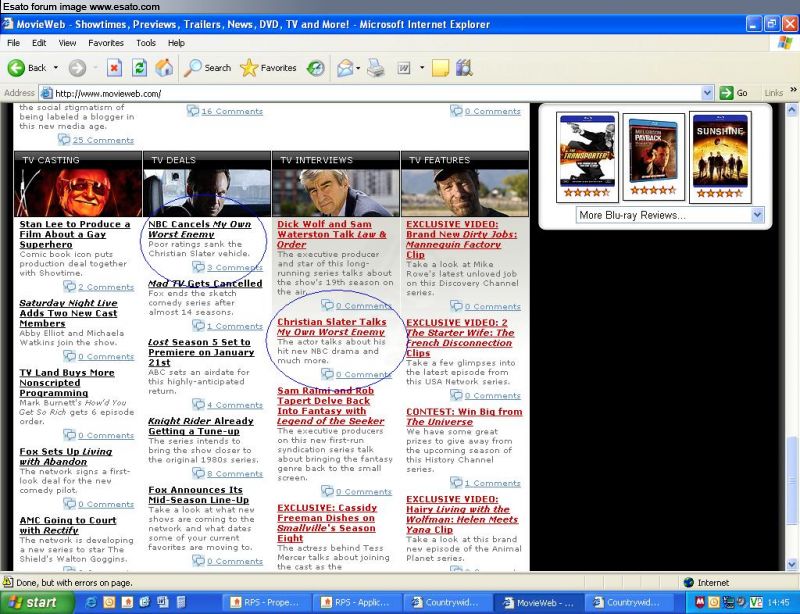
Task: Open the Edit menu
Action: [x=39, y=43]
